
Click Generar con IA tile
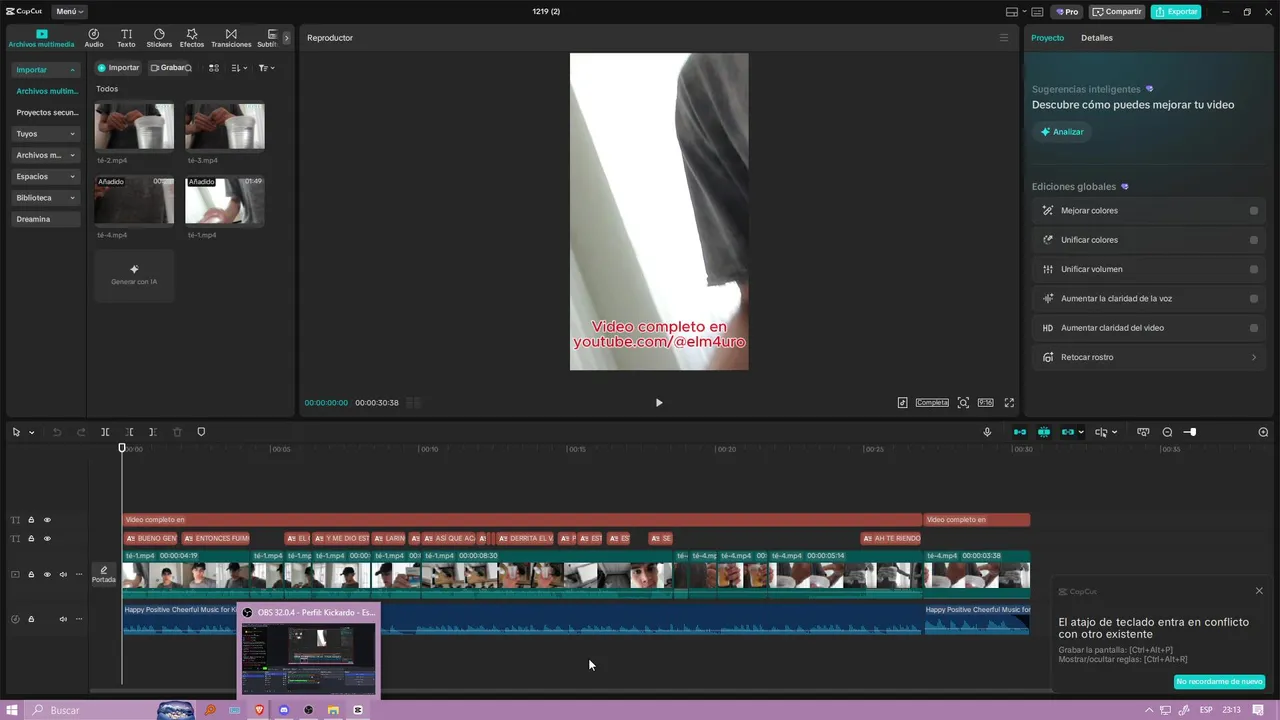point(134,274)
